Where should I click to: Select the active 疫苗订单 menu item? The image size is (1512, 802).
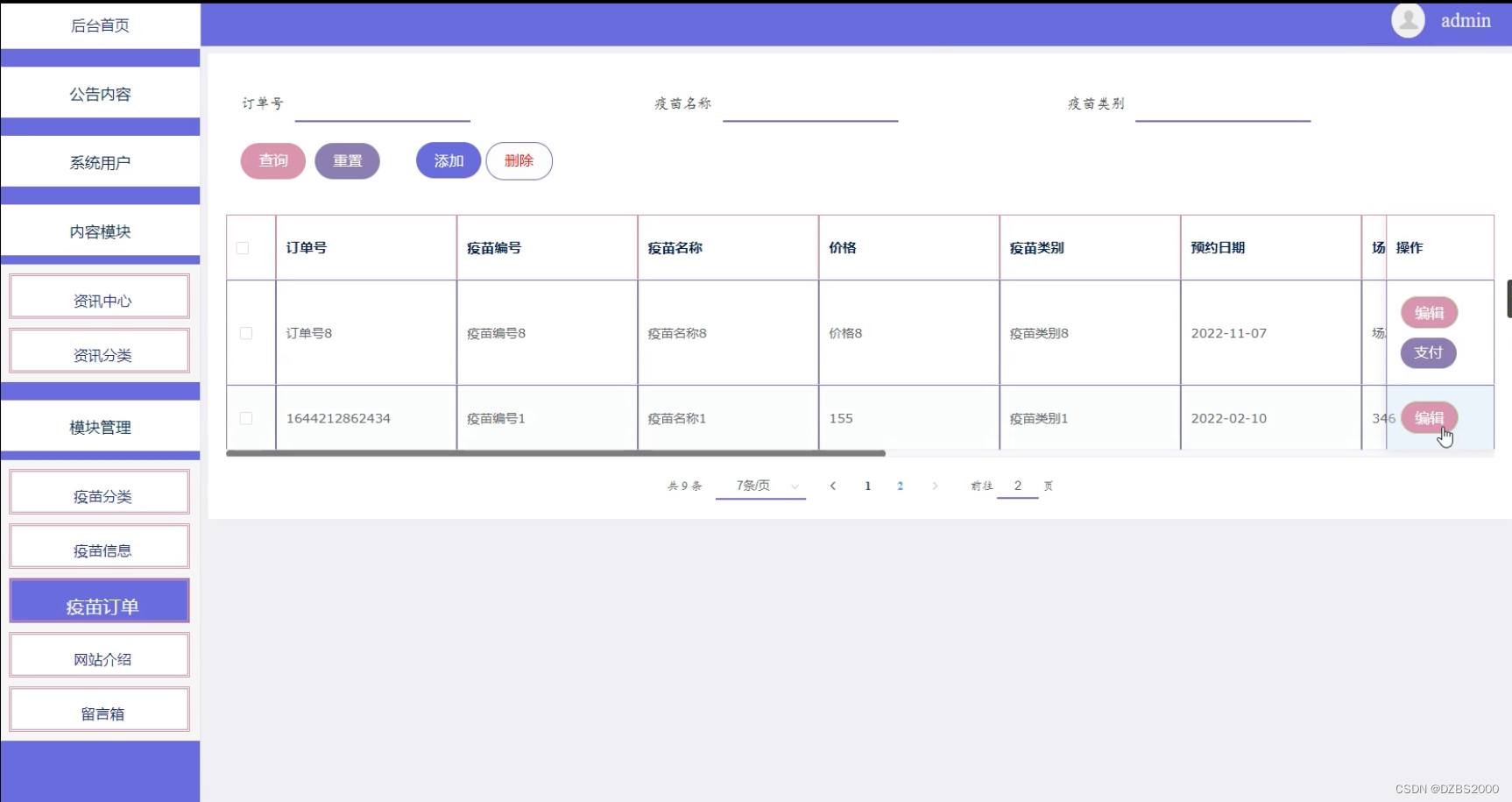click(x=100, y=601)
